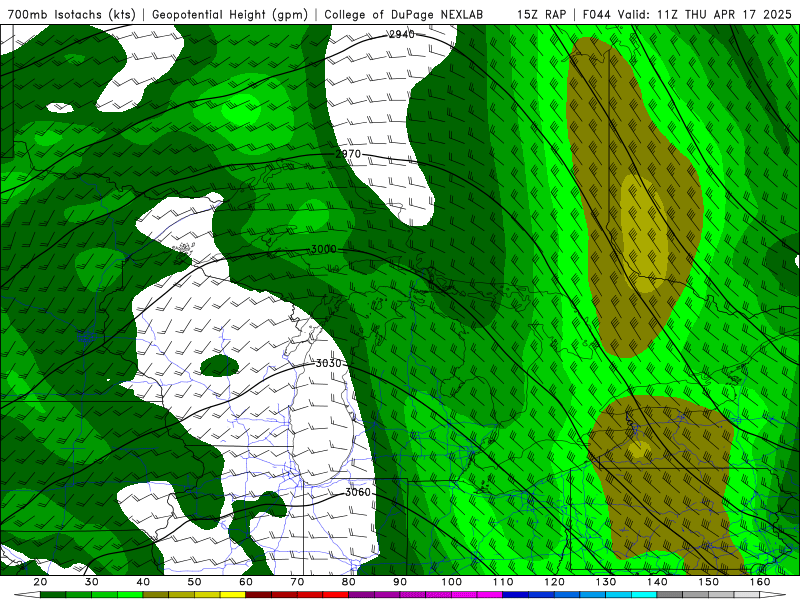Click the 20 label on the color scale
Screen dimensions: 800x600
click(x=40, y=582)
